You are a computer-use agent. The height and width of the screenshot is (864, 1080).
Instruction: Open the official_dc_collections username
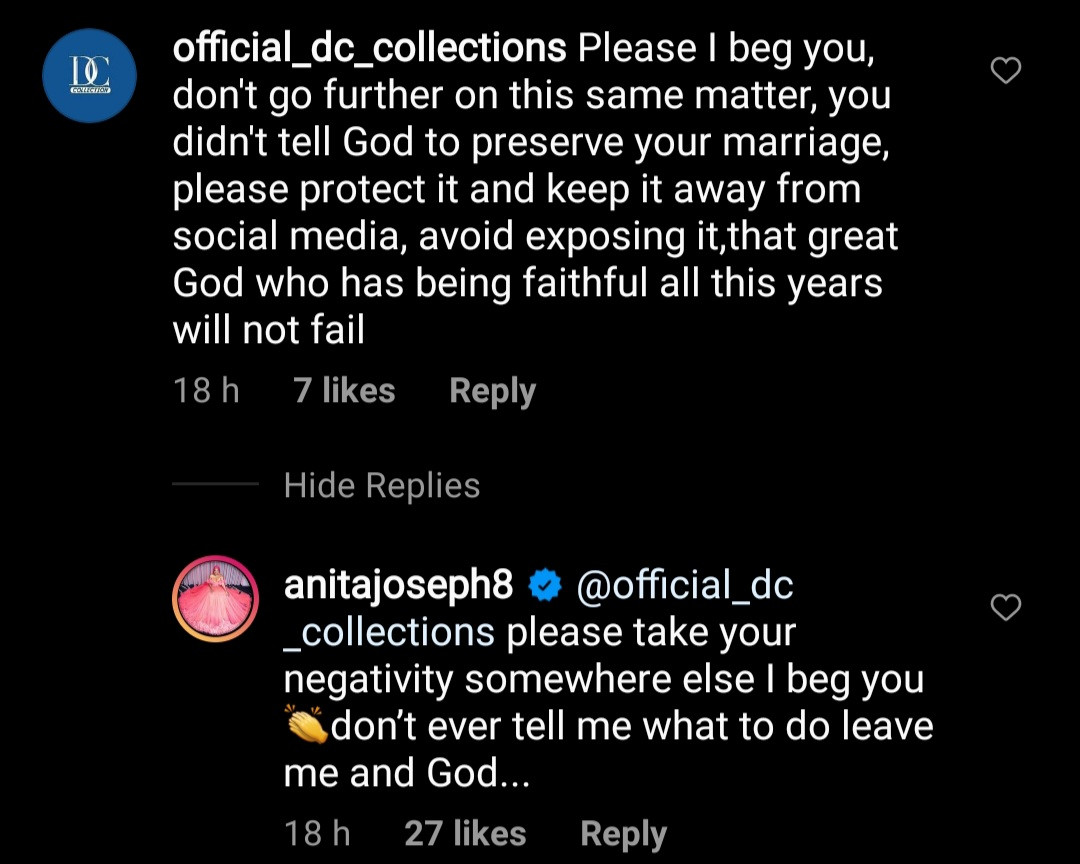coord(368,48)
